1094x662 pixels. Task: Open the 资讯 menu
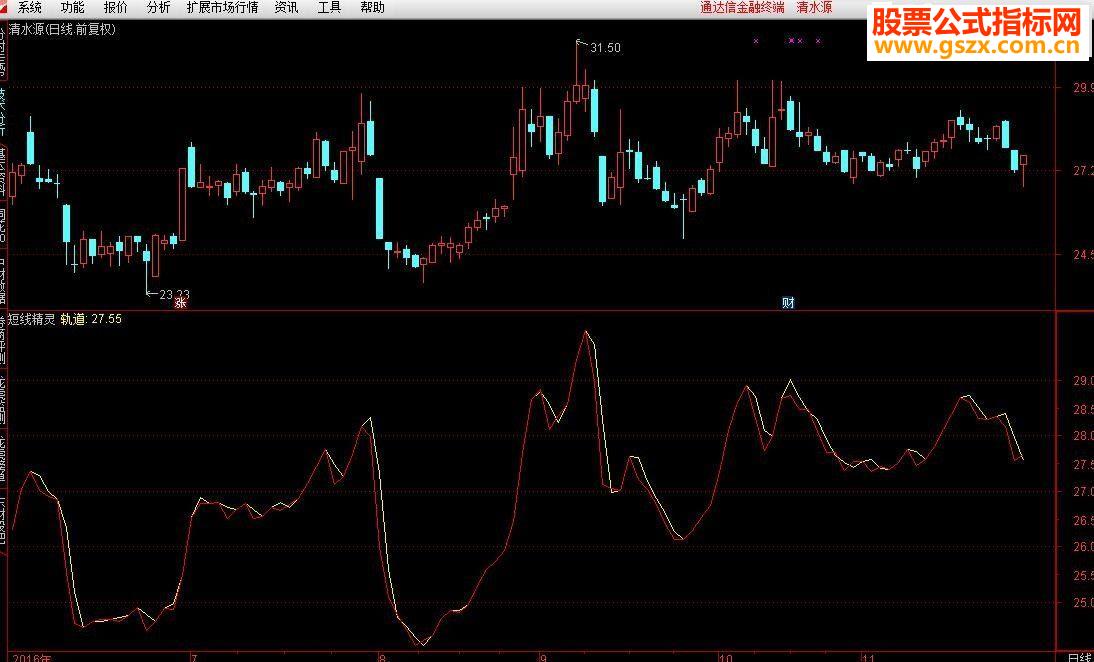287,8
